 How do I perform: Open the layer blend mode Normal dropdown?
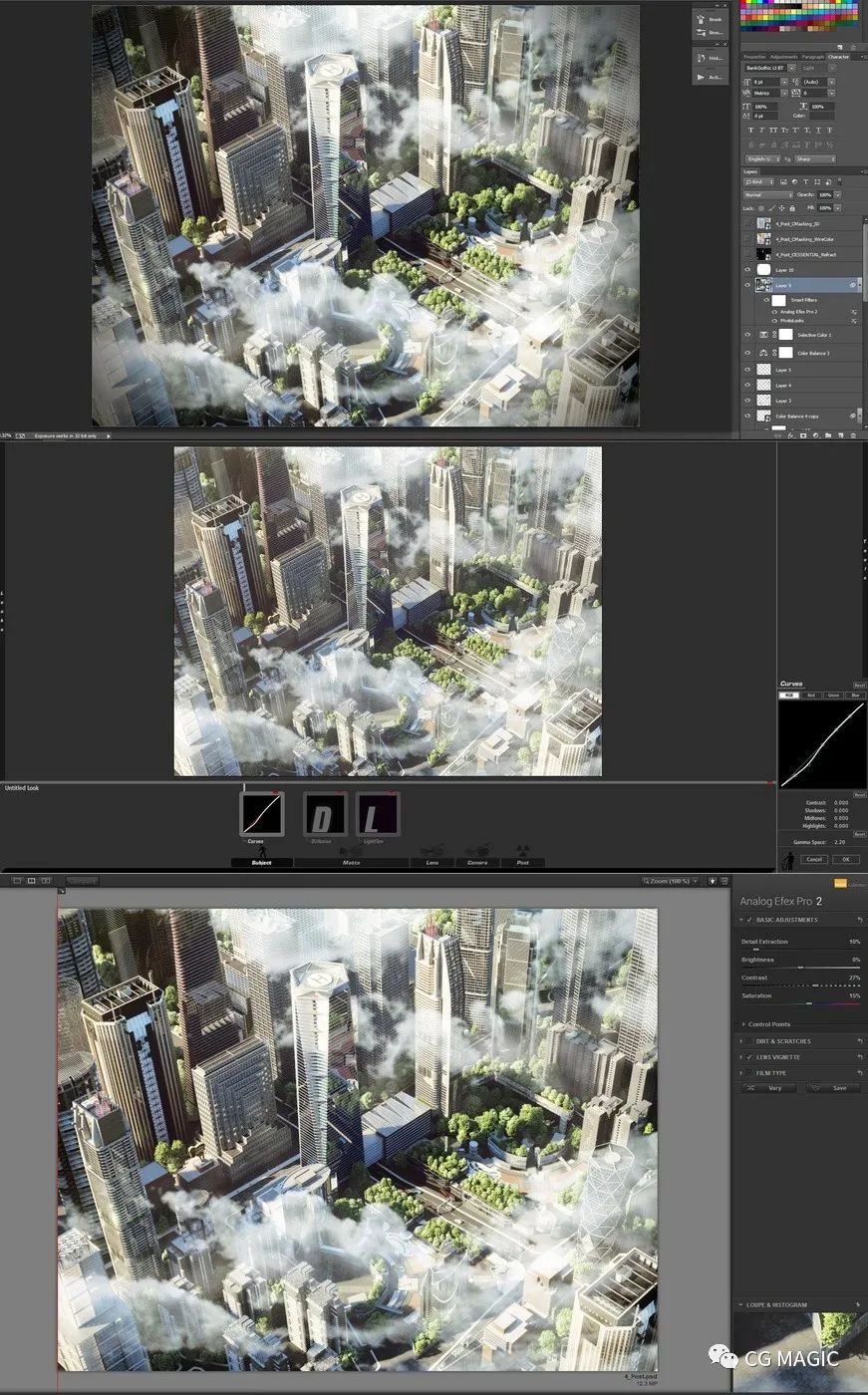[x=767, y=195]
